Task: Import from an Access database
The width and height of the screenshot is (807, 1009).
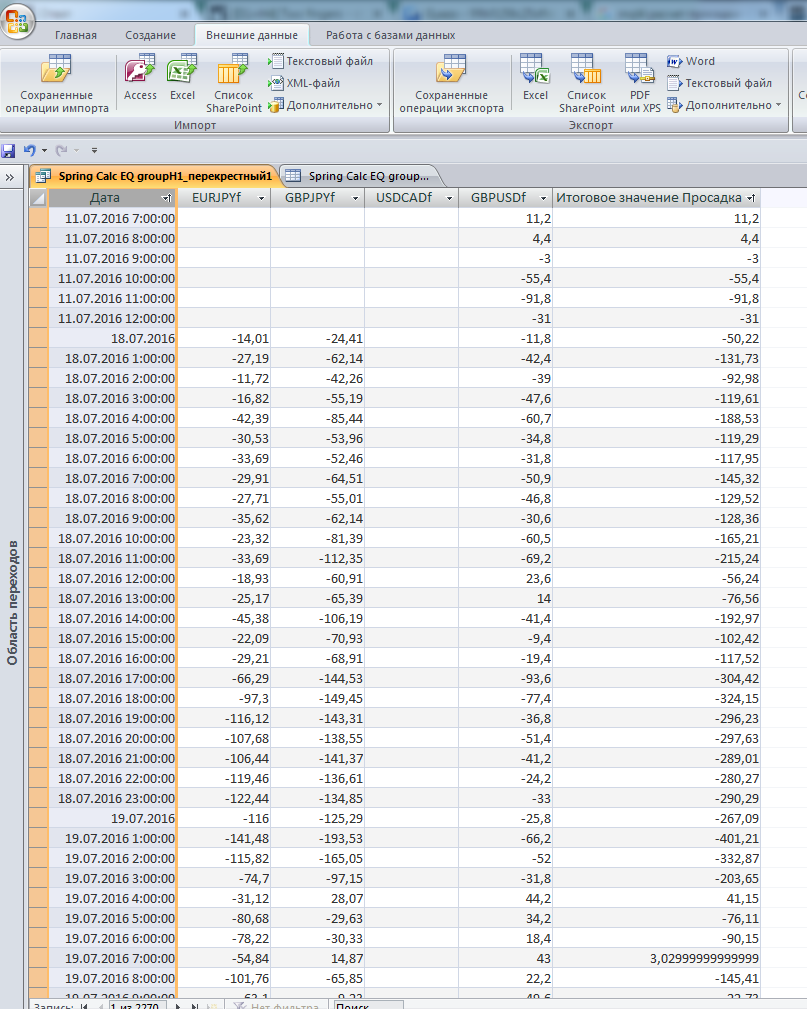Action: [140, 78]
